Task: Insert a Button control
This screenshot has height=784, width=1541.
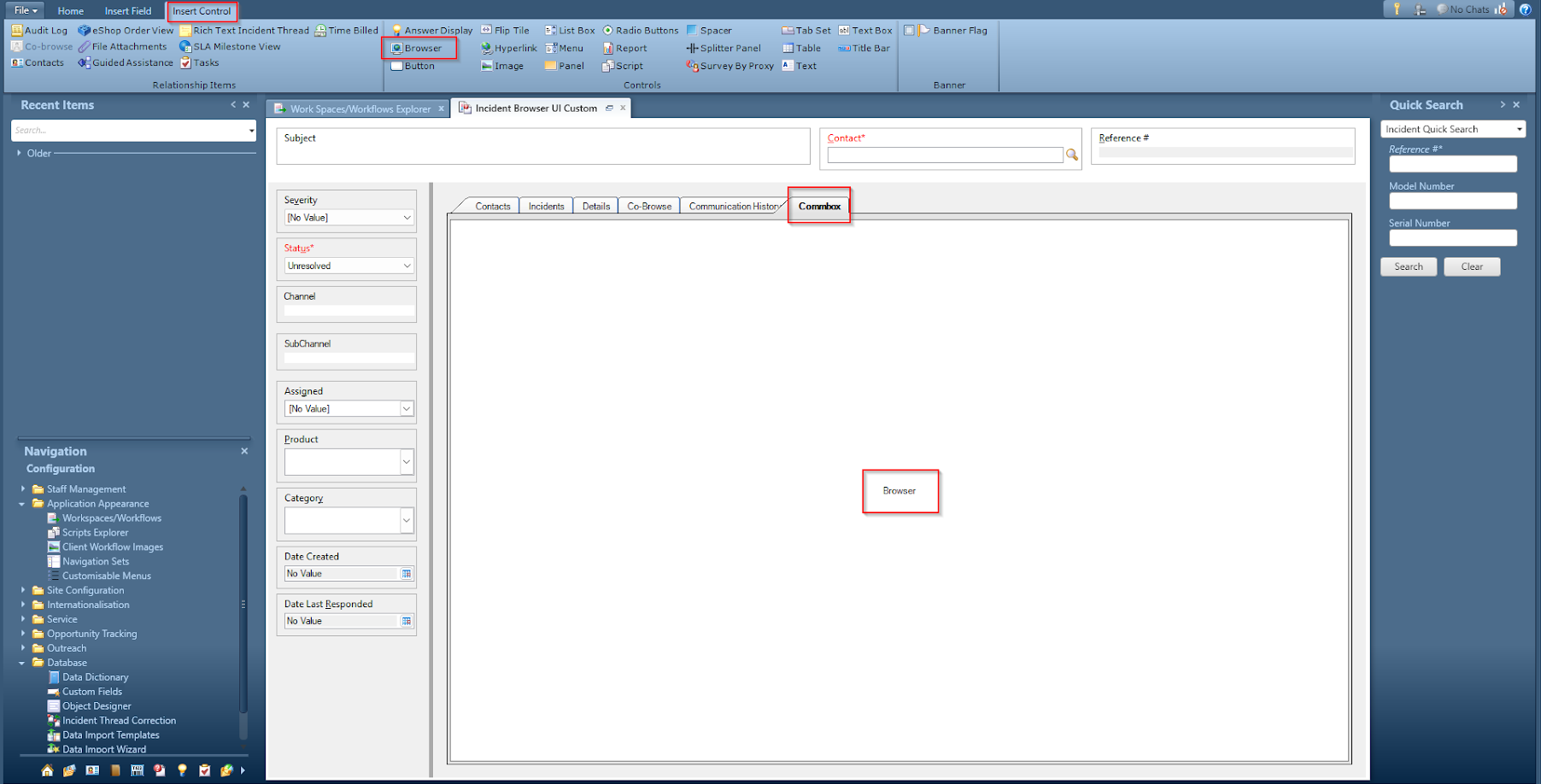Action: pos(413,66)
